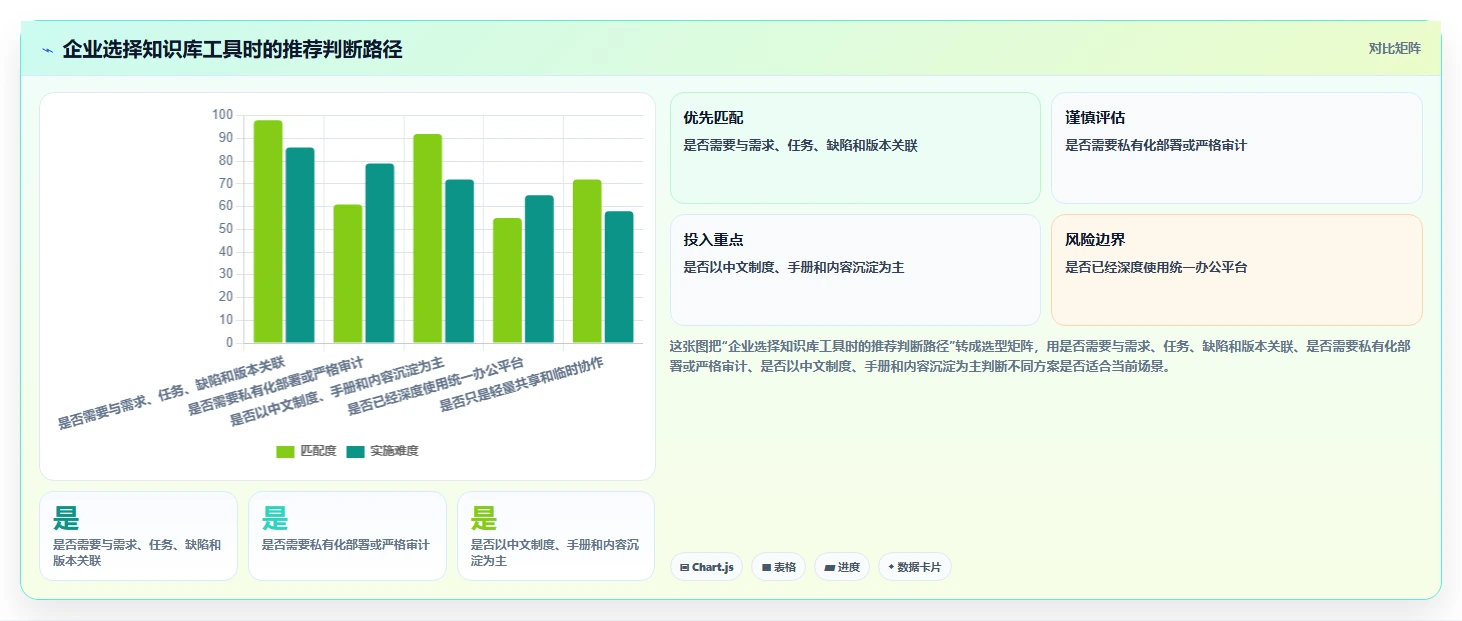The width and height of the screenshot is (1462, 621).
Task: Open the 风险边界 card
Action: pyautogui.click(x=1236, y=270)
